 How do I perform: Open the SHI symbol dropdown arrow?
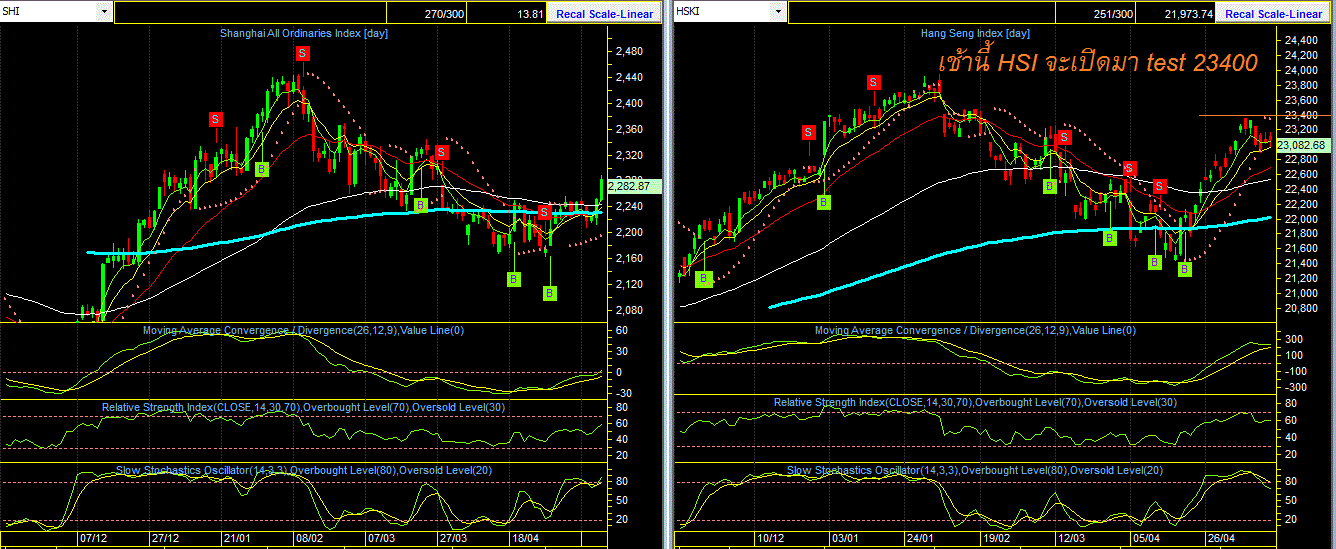[104, 12]
